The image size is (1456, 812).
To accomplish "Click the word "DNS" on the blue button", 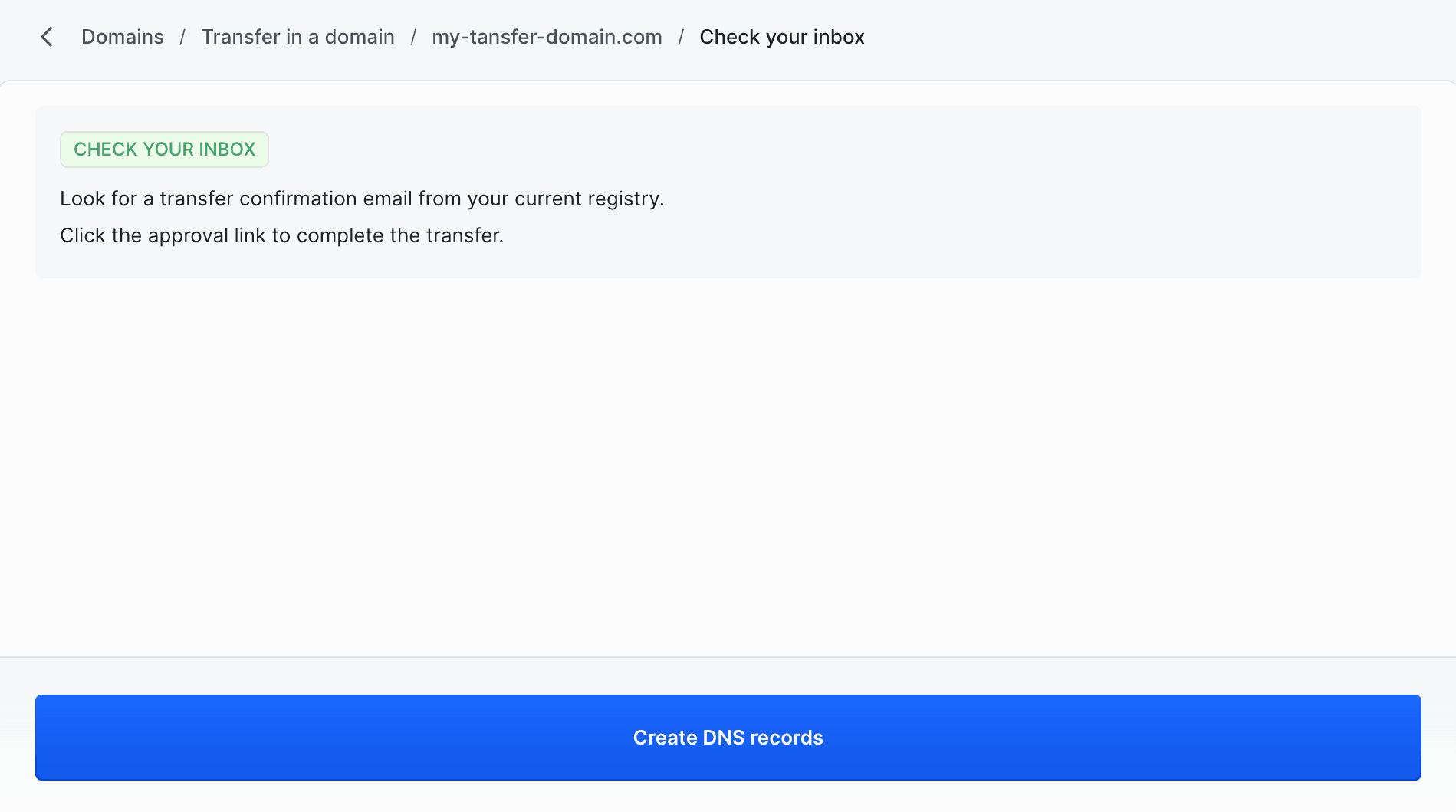I will [724, 738].
